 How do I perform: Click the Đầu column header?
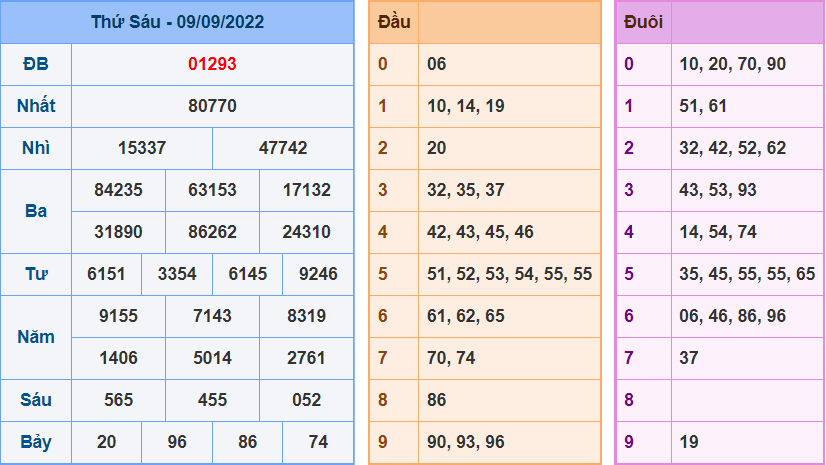pyautogui.click(x=394, y=22)
